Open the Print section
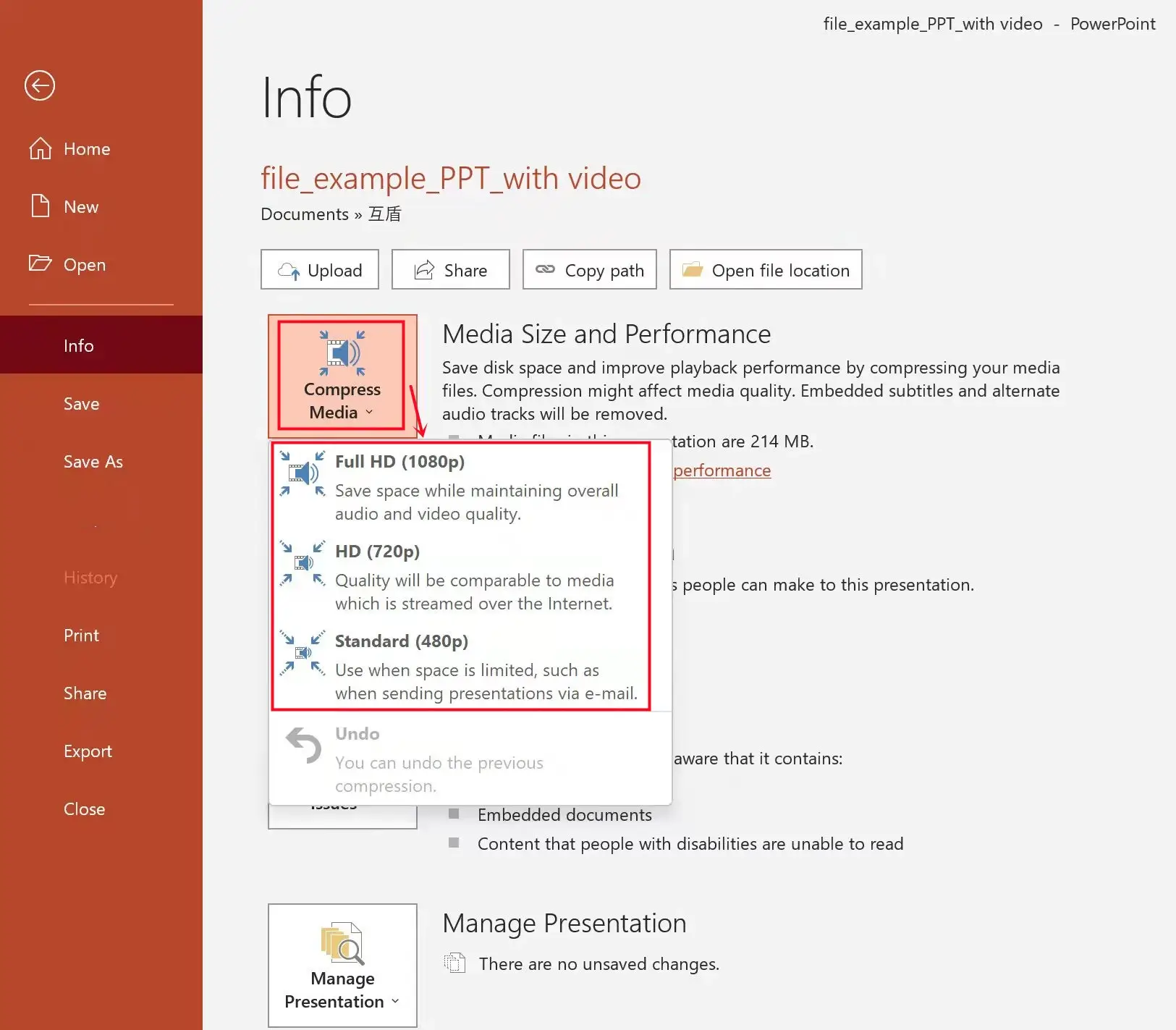Screen dimensions: 1176x1030 click(81, 635)
